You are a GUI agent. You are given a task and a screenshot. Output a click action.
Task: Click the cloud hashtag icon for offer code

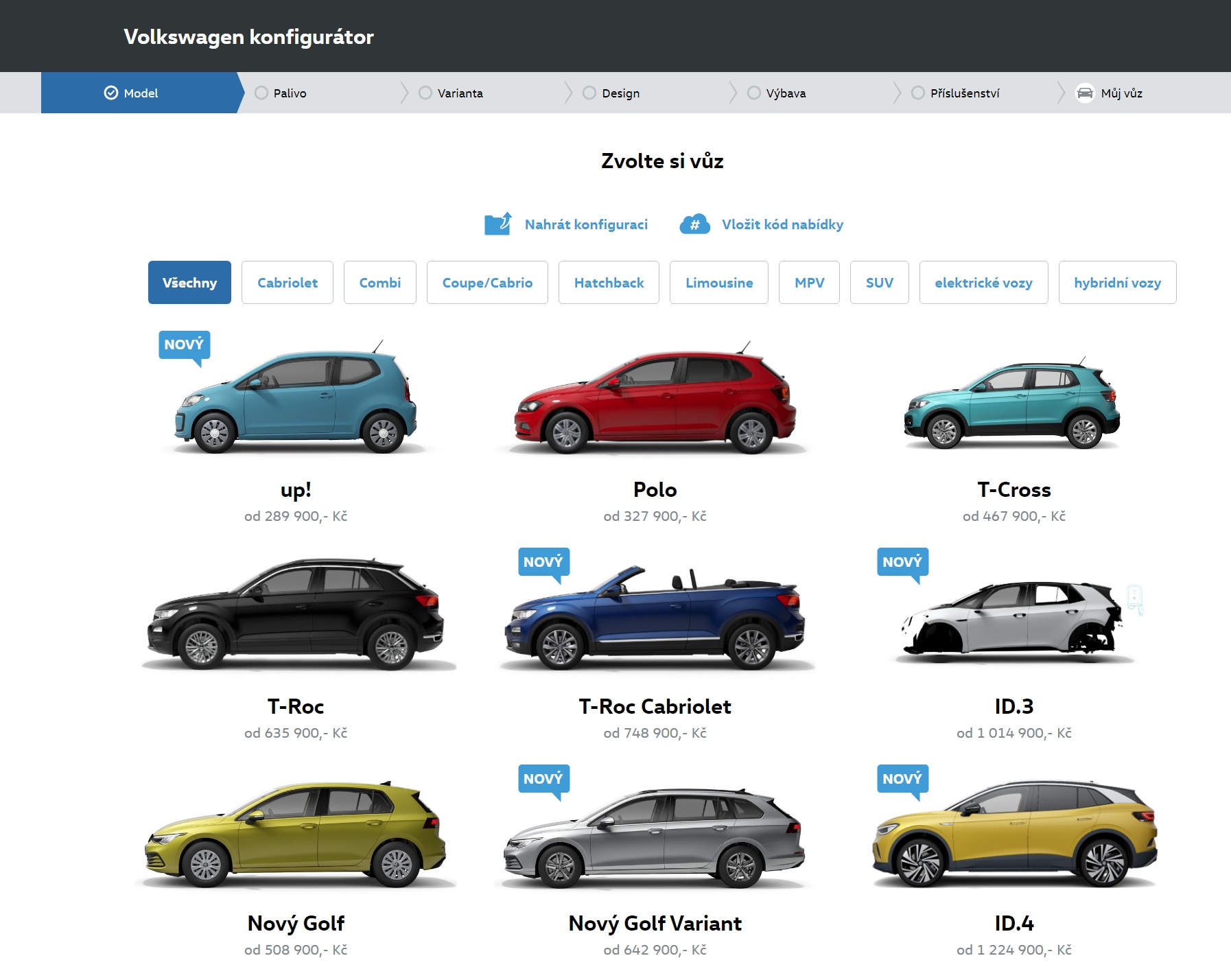tap(694, 224)
